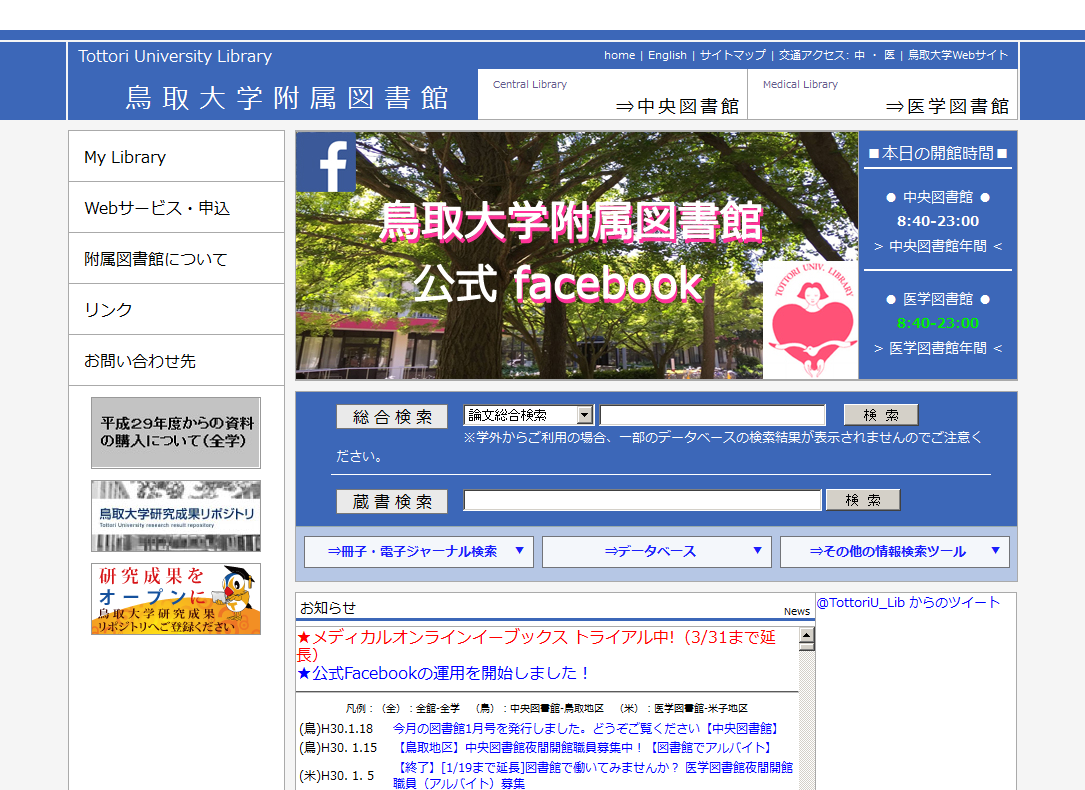
Task: Open My Library menu item
Action: [176, 156]
